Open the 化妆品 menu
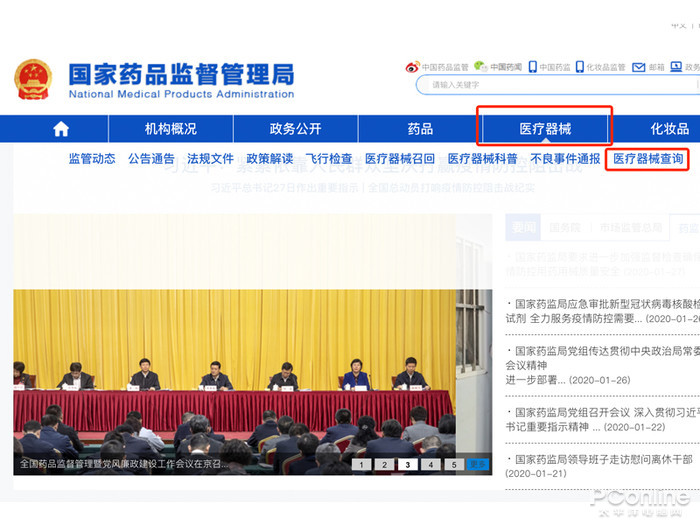 (x=669, y=129)
